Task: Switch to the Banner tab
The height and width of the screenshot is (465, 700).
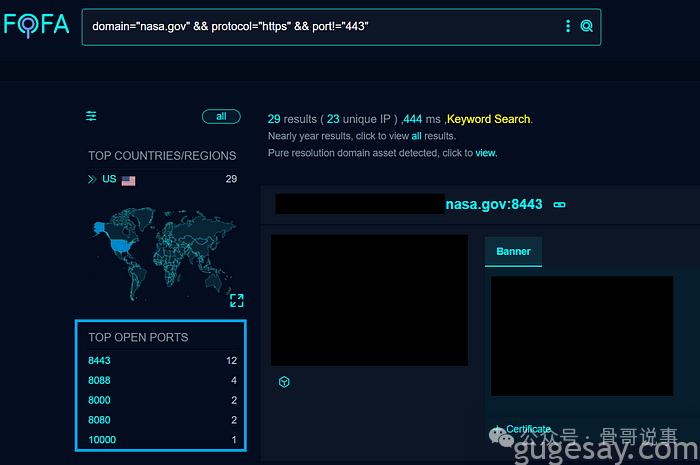Action: [513, 252]
